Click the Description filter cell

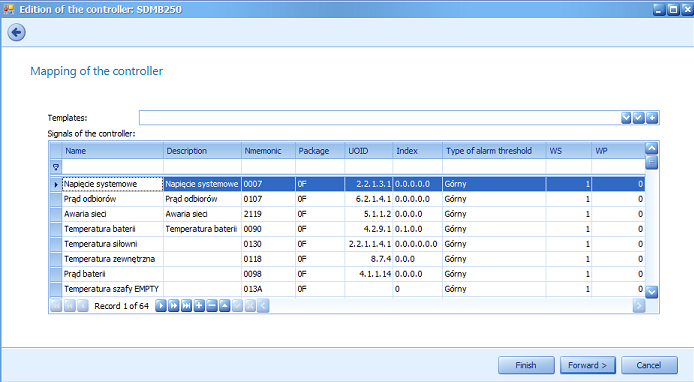tap(202, 167)
